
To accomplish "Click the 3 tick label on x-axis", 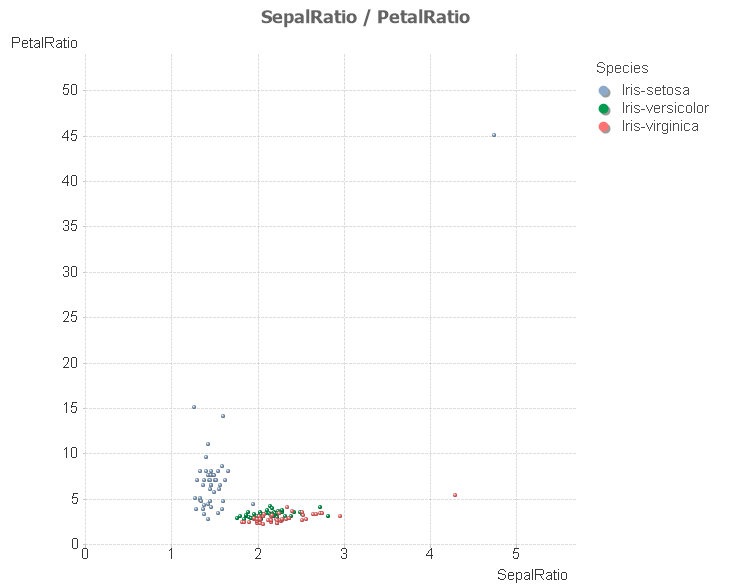I will (x=344, y=553).
